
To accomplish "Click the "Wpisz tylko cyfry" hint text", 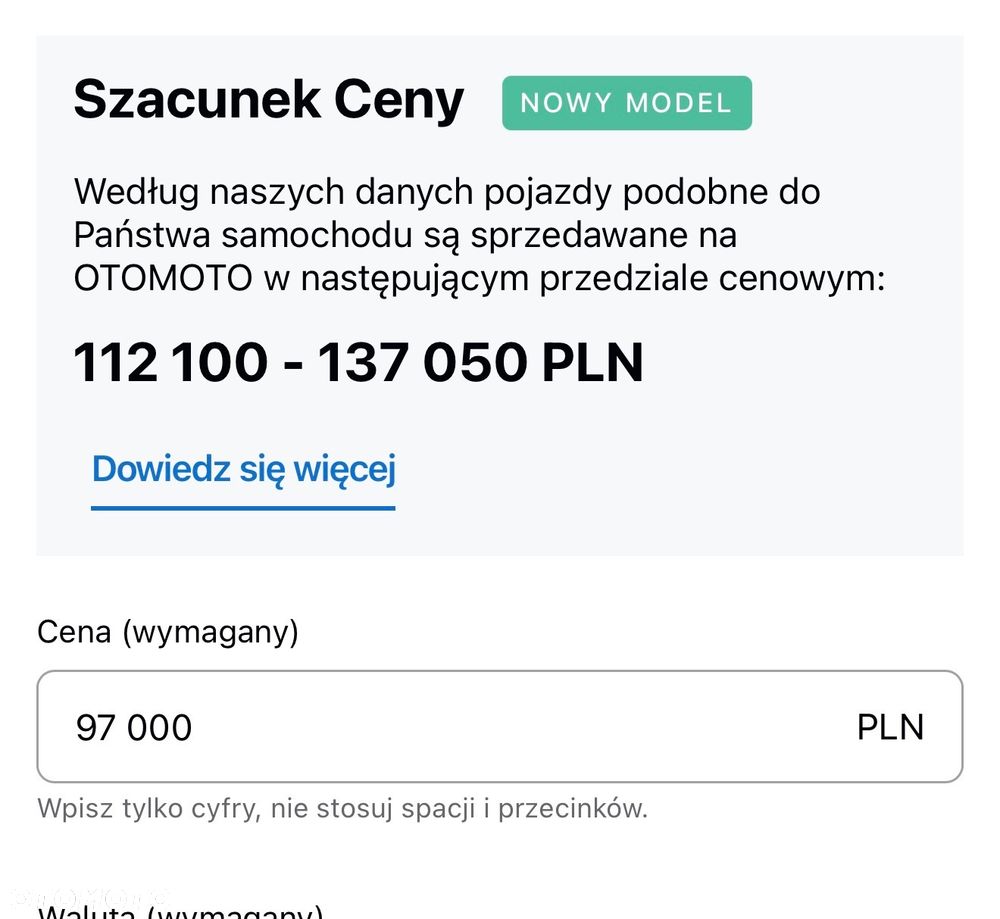I will 342,808.
